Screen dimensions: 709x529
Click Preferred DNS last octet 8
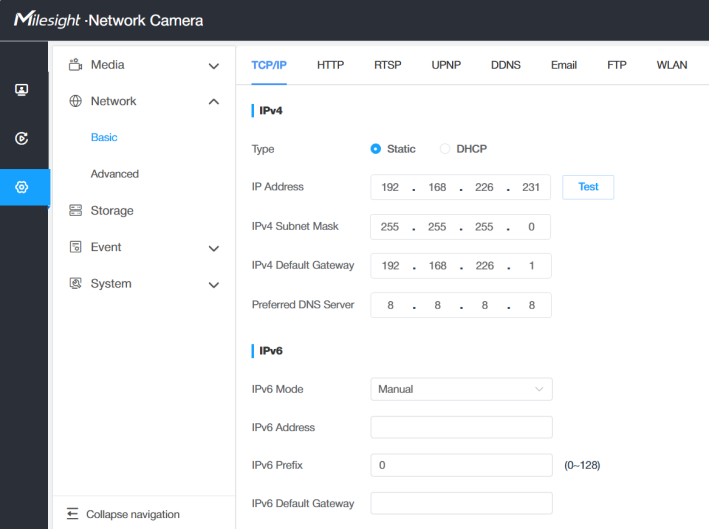532,305
